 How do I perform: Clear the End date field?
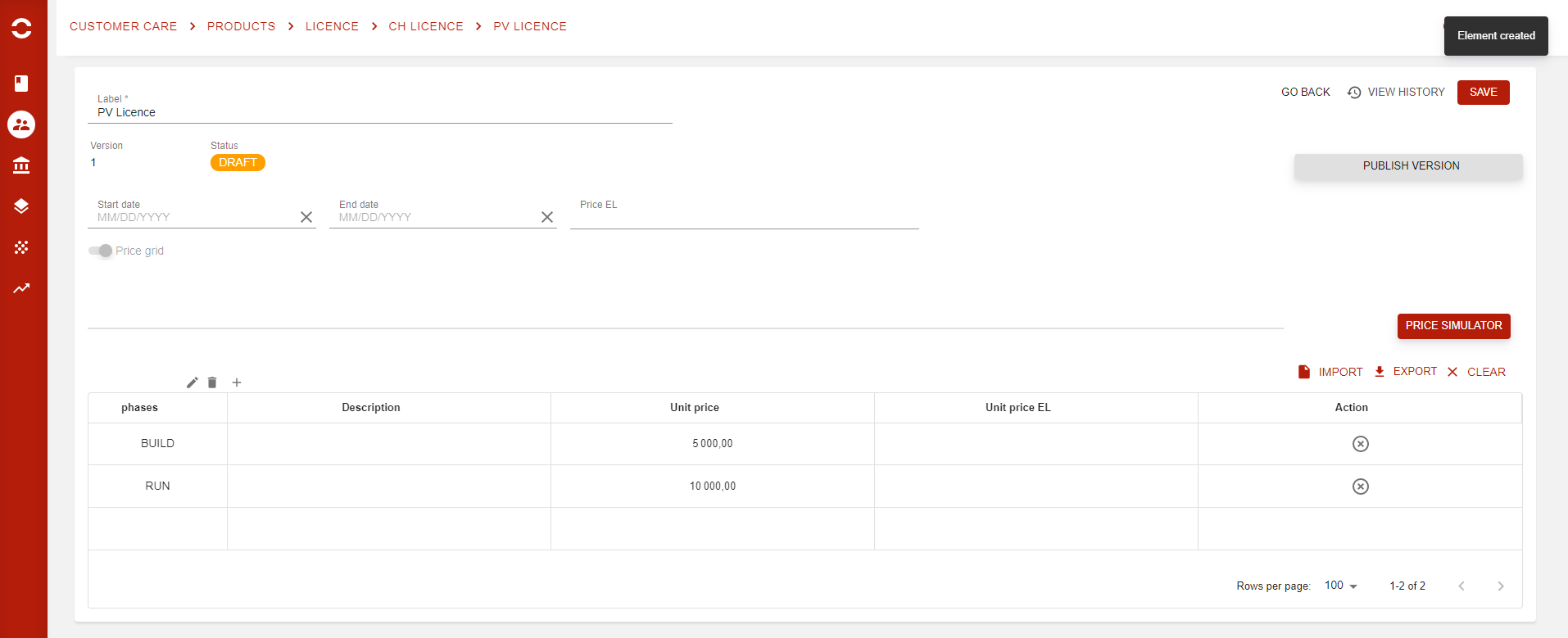547,217
